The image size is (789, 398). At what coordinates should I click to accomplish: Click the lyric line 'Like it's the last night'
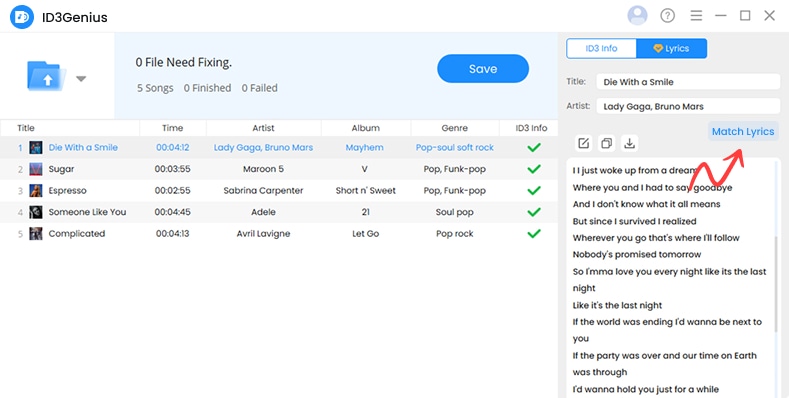point(617,305)
